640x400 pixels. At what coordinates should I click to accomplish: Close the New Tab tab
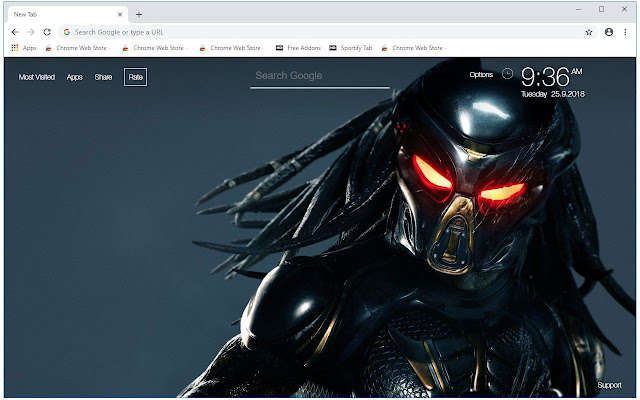[x=120, y=14]
